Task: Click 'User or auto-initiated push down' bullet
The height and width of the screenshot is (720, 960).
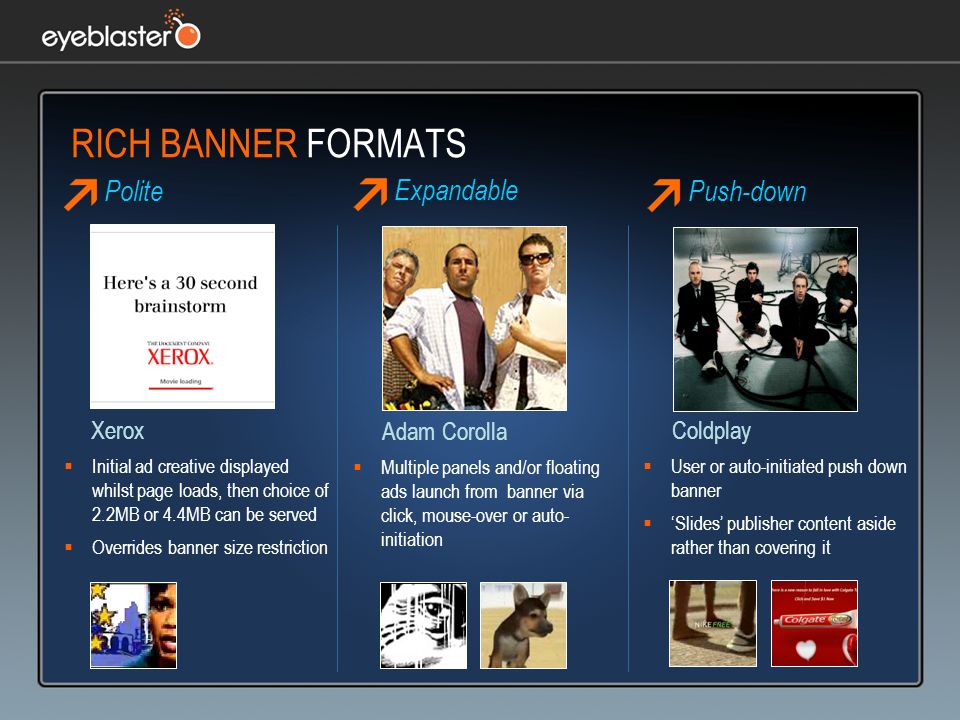Action: coord(789,478)
